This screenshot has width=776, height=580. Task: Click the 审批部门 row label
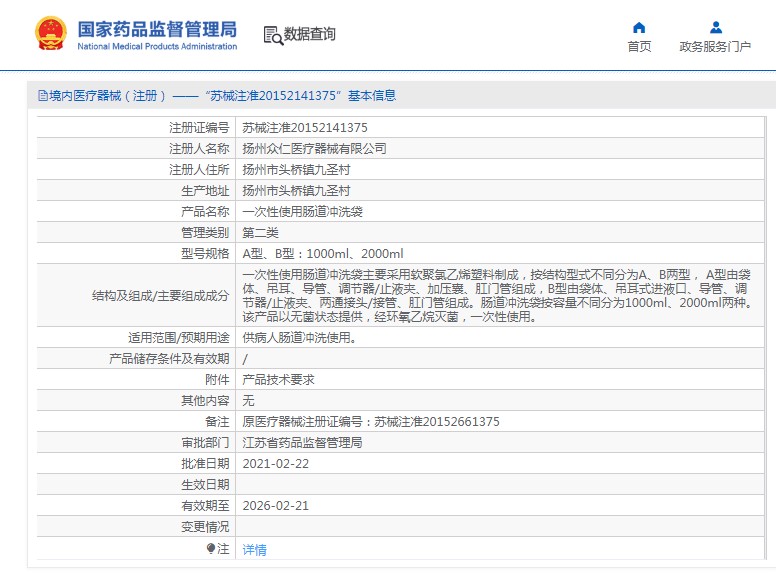pos(205,442)
